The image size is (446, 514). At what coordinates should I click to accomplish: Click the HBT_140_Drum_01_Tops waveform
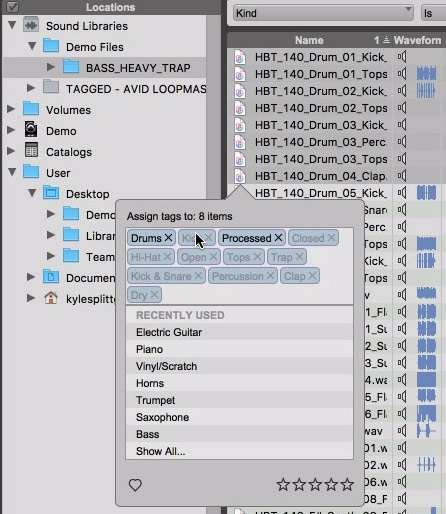(x=426, y=74)
